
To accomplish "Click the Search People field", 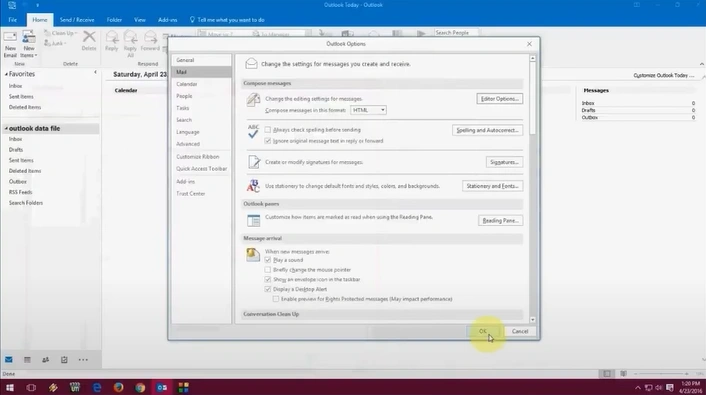I will click(456, 33).
